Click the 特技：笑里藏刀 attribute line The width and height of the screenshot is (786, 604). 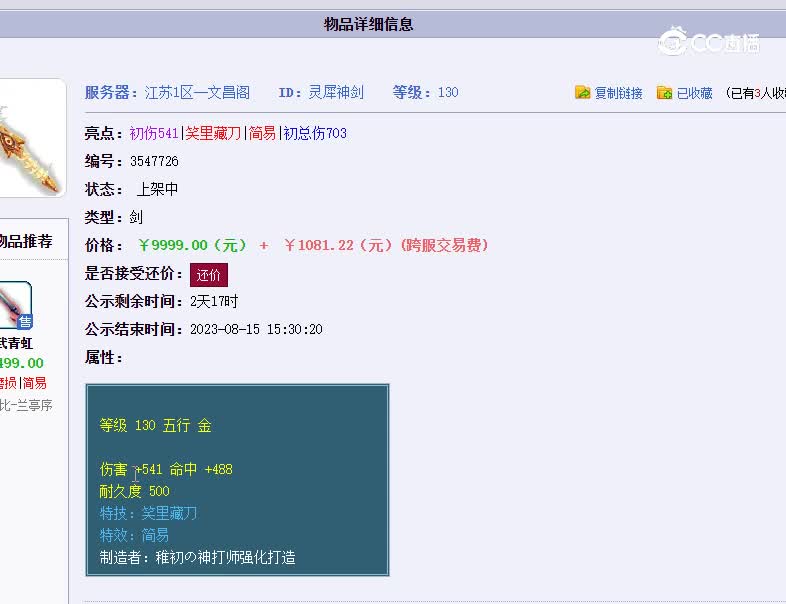pyautogui.click(x=148, y=513)
